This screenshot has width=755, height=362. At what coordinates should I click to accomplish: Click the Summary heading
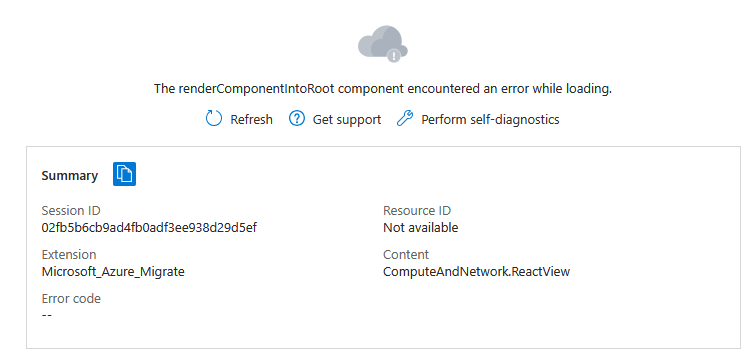pos(70,176)
